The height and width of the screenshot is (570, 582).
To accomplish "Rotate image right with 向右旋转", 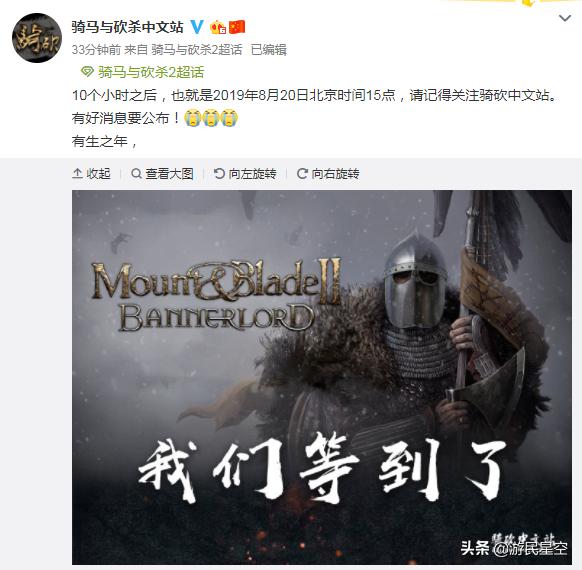I will 328,173.
